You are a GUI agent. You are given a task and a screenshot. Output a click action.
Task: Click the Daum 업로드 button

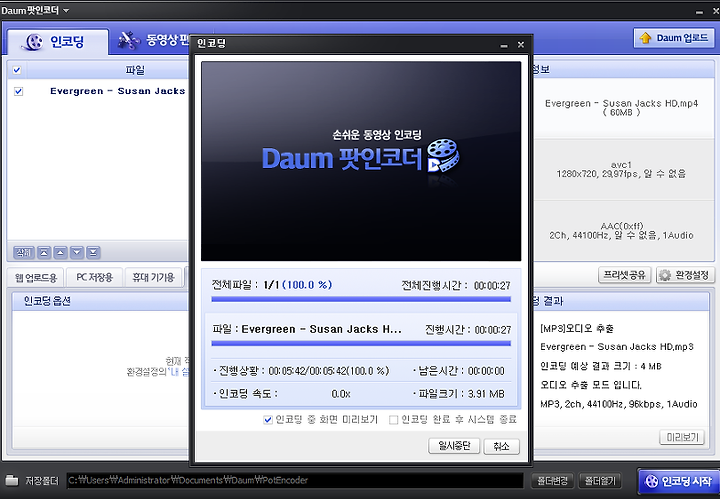pos(674,38)
